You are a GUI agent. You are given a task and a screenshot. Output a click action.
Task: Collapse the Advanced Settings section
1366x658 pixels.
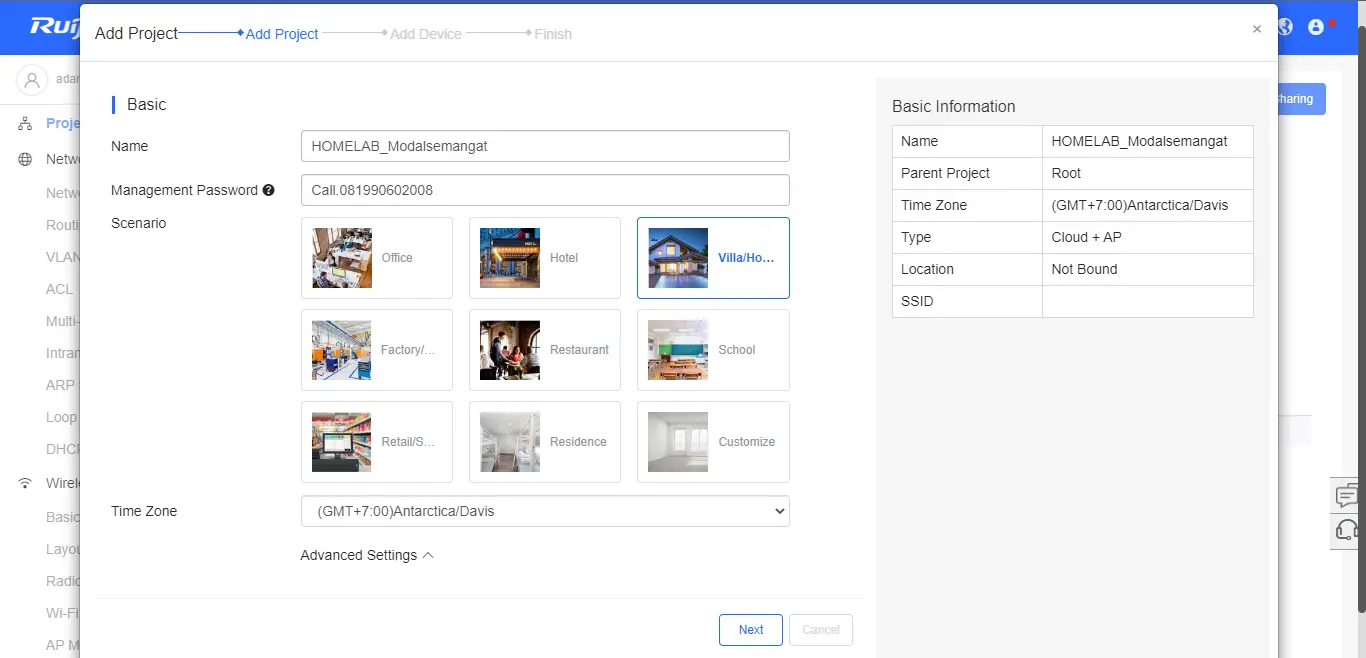point(367,555)
